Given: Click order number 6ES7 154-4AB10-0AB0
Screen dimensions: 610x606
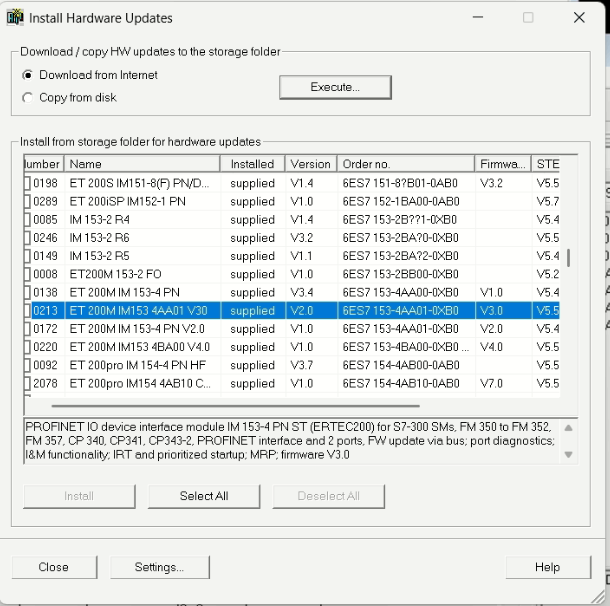Looking at the screenshot, I should point(401,384).
